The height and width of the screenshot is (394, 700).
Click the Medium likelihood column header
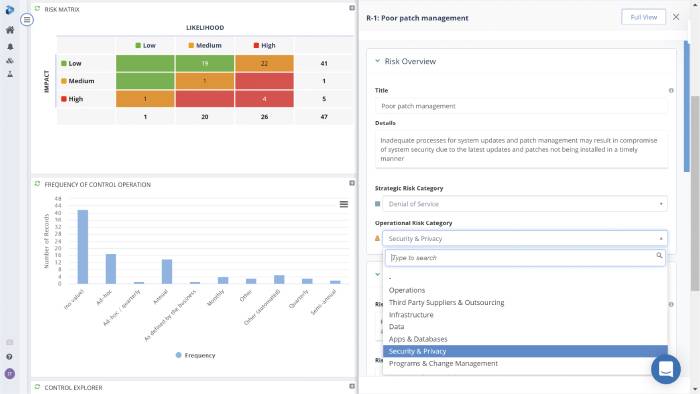pos(204,46)
